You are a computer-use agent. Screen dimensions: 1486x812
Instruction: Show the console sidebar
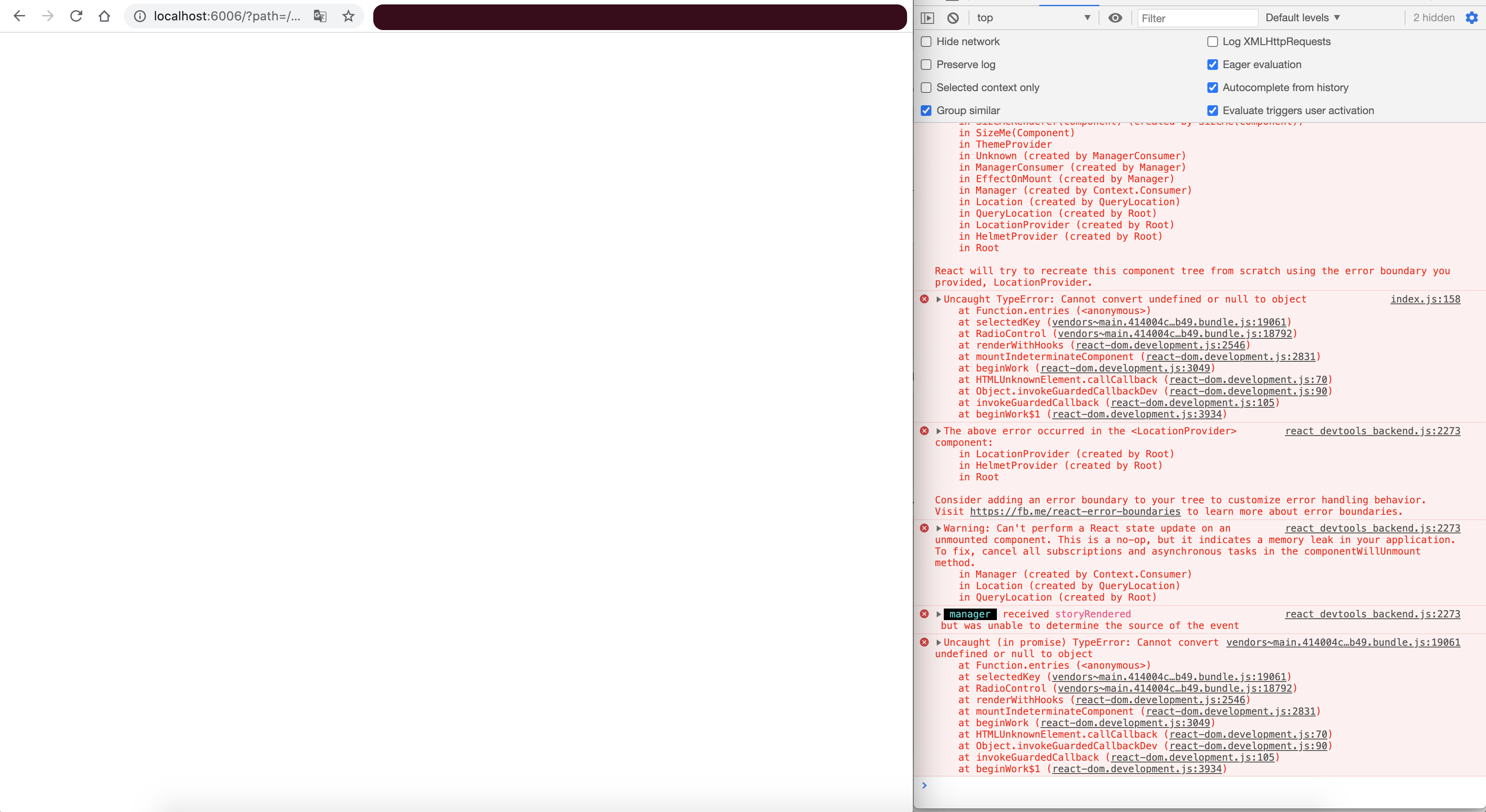927,18
